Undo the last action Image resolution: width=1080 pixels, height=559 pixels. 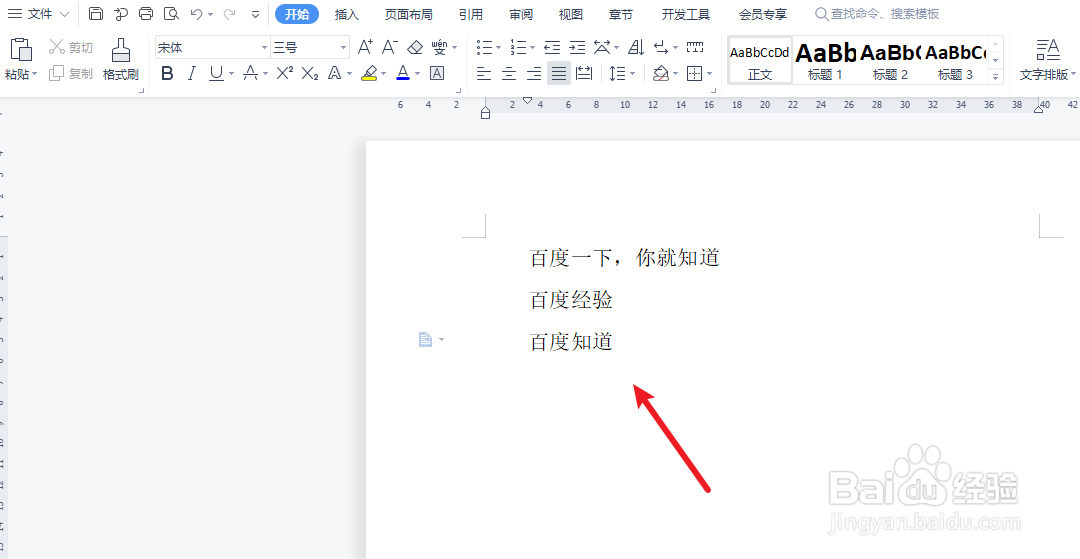click(196, 14)
